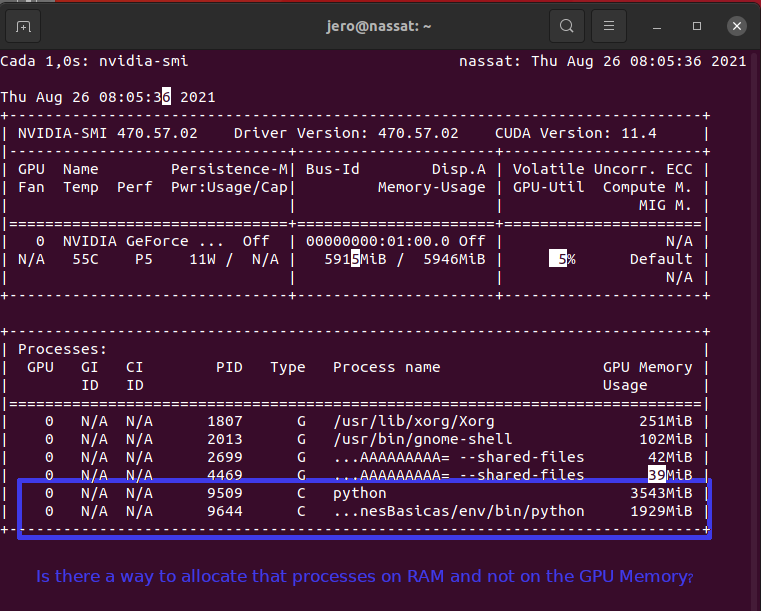761x611 pixels.
Task: Click the blue question text about RAM allocation
Action: pos(364,577)
